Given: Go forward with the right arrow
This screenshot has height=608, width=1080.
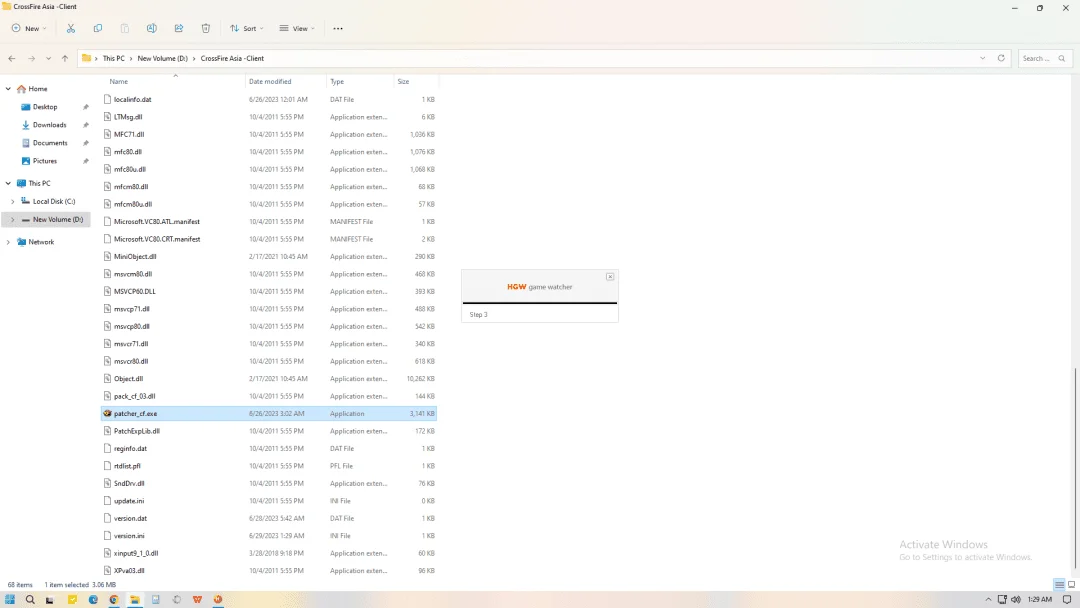Looking at the screenshot, I should click(31, 59).
